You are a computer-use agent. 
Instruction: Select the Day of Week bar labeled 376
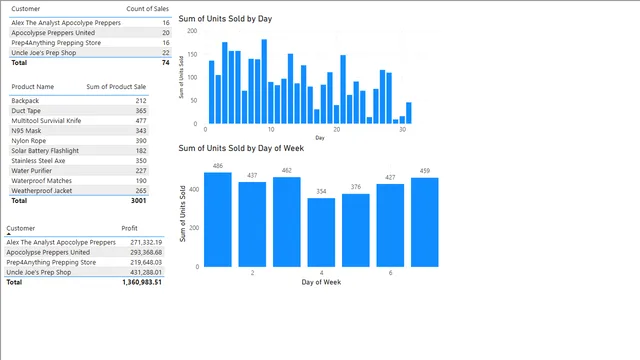[356, 231]
